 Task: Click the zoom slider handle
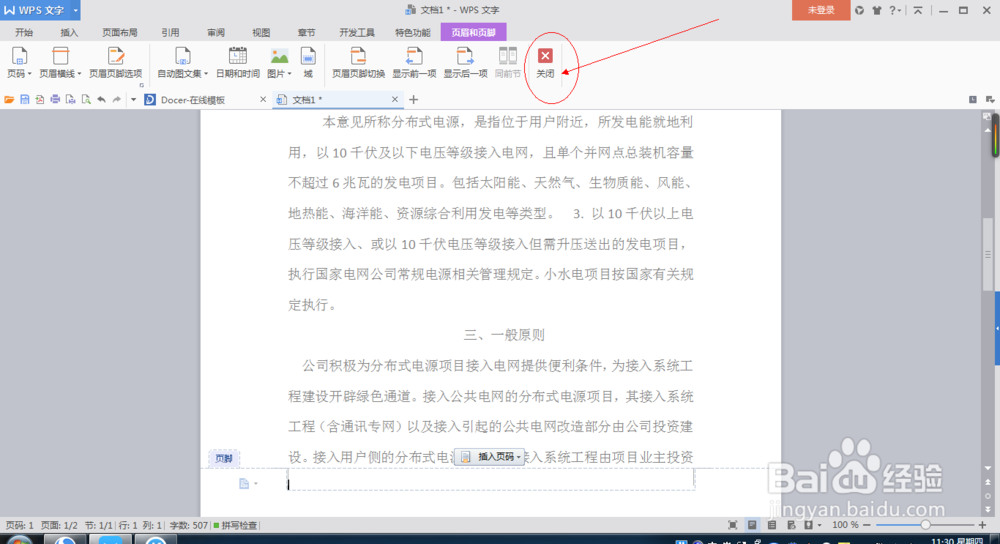coord(925,525)
